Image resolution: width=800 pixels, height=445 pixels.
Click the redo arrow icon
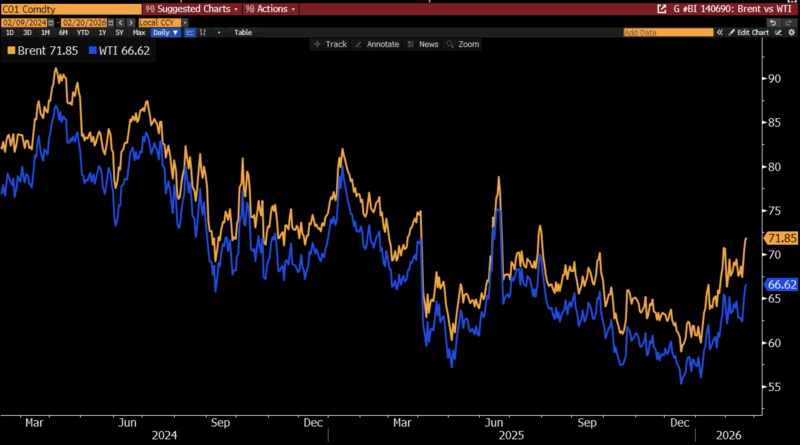pos(788,21)
